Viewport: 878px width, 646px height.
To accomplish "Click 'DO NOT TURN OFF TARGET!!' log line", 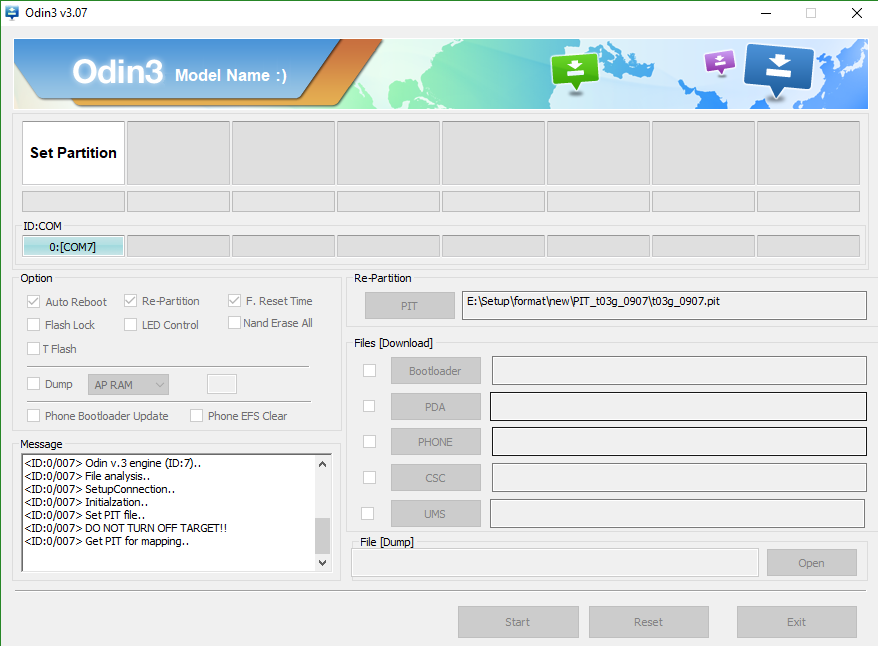I will coord(125,528).
